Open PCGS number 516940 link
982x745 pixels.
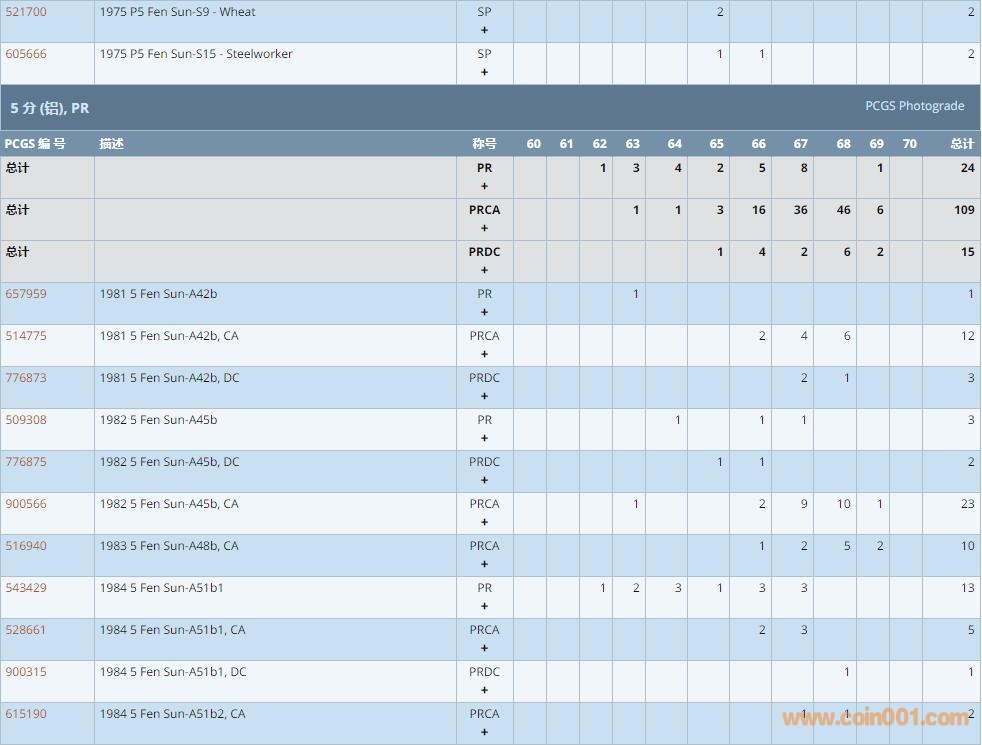click(26, 545)
